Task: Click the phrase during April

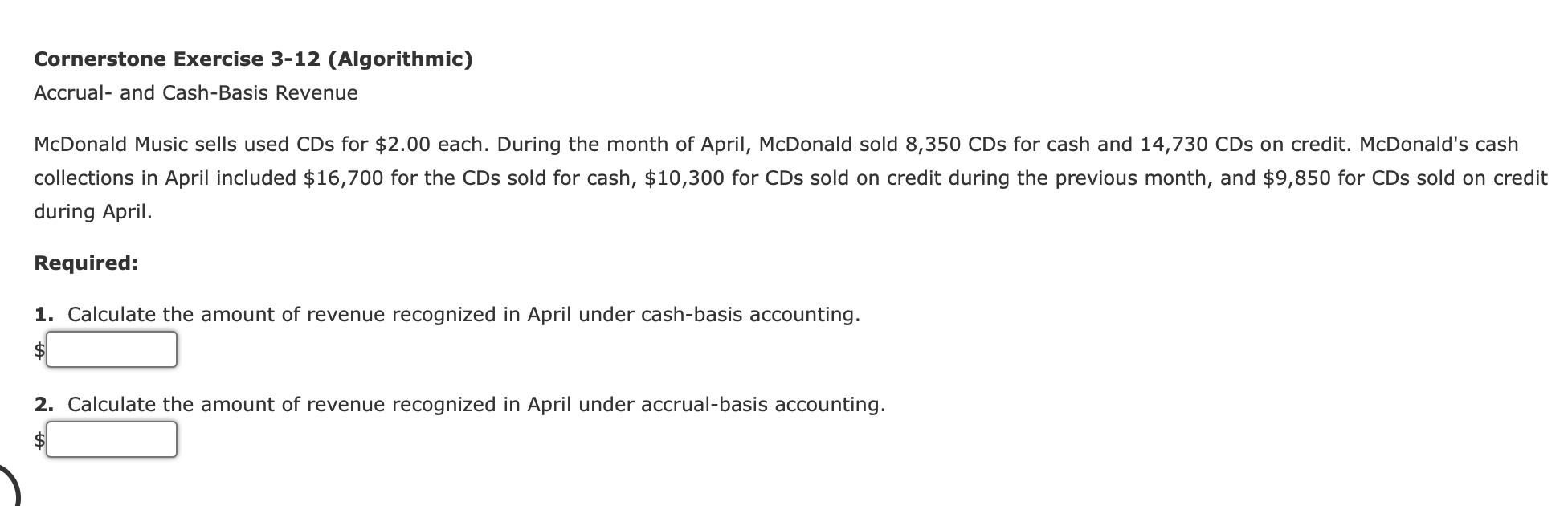Action: [92, 211]
